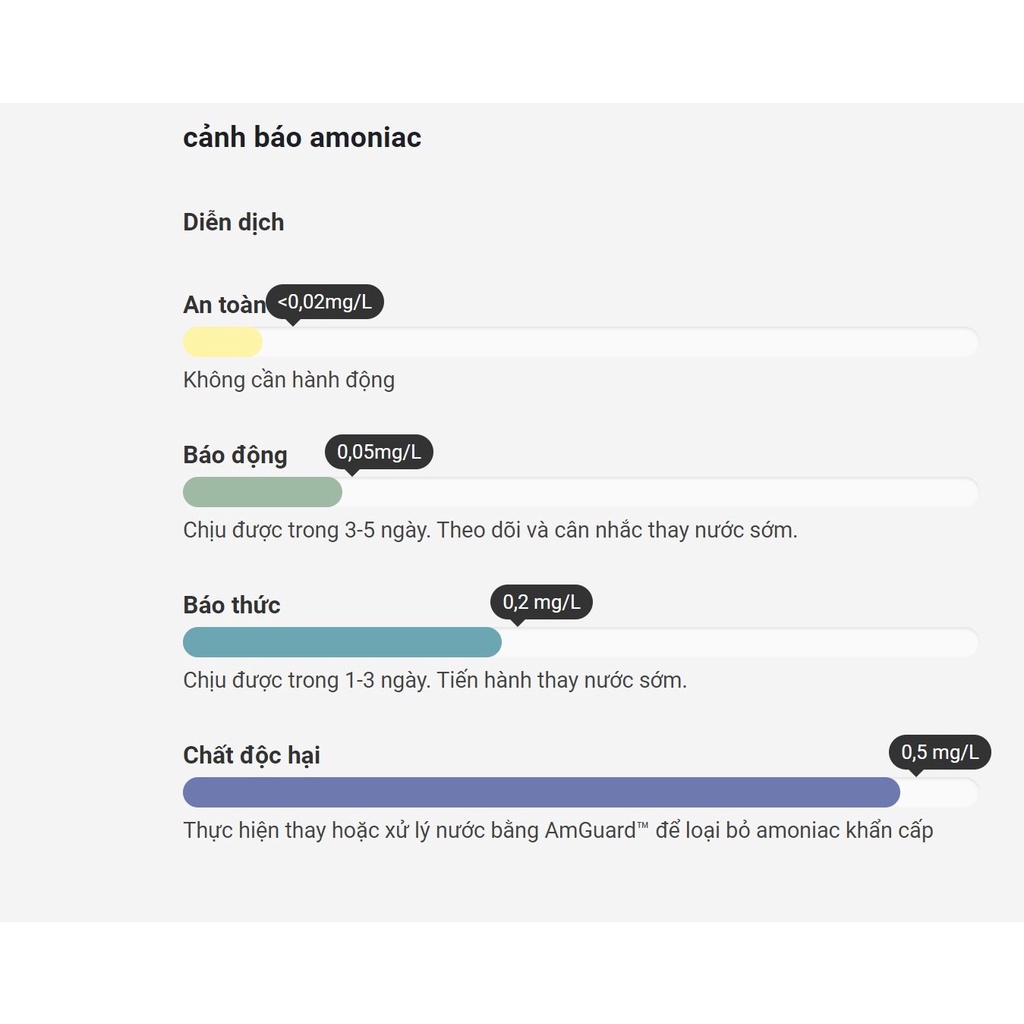Click the 0,5 mg/L tooltip bubble
The image size is (1024, 1024).
point(940,752)
